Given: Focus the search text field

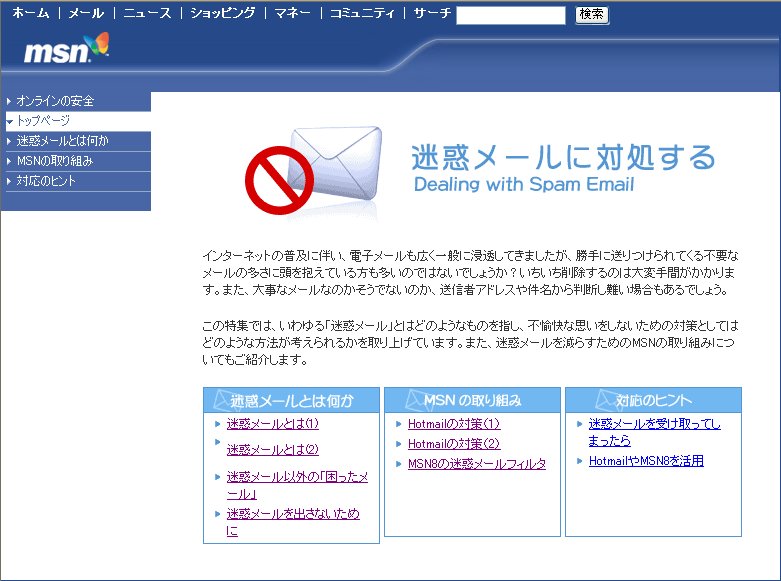Looking at the screenshot, I should tap(511, 15).
